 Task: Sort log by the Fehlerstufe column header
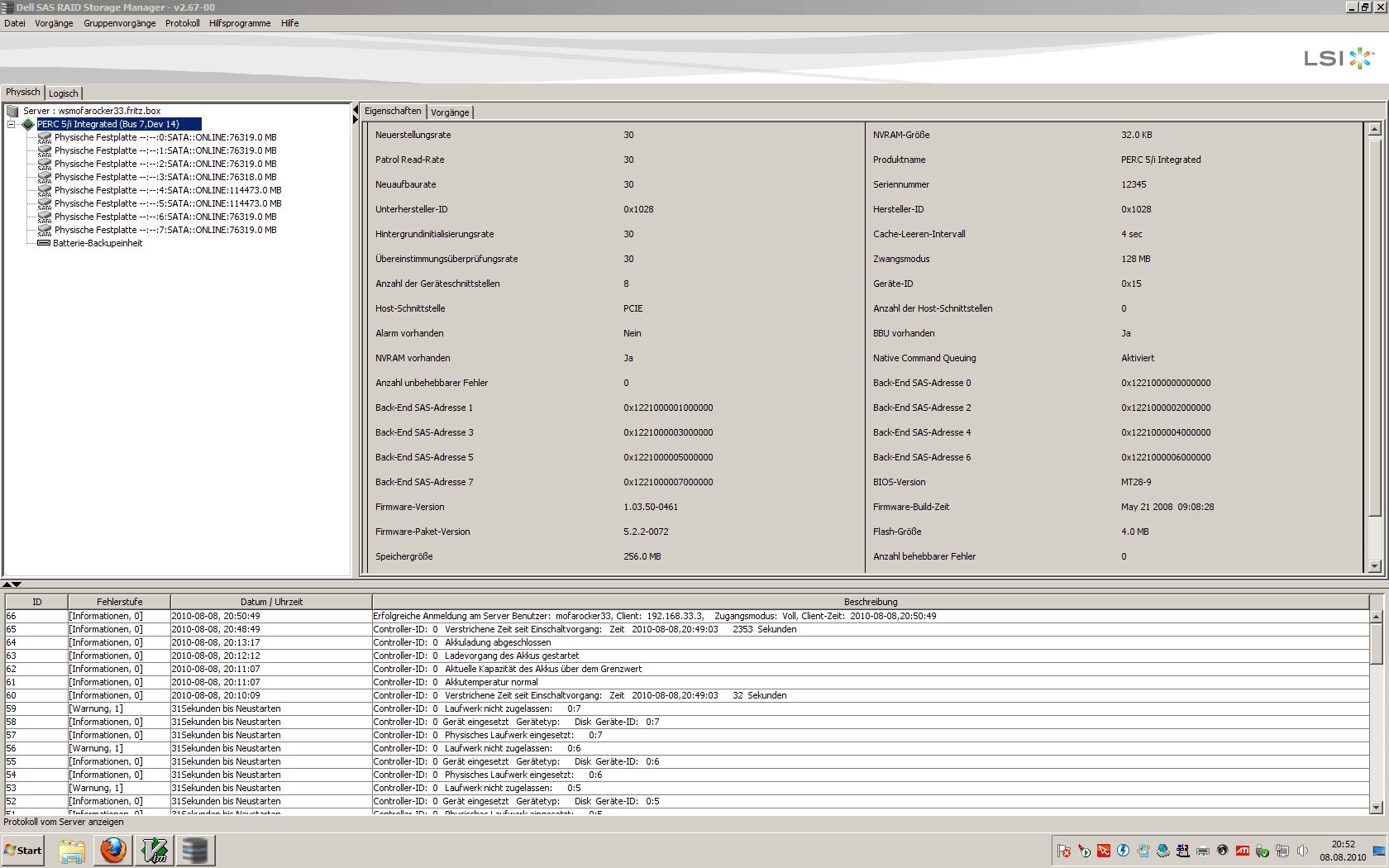(119, 602)
